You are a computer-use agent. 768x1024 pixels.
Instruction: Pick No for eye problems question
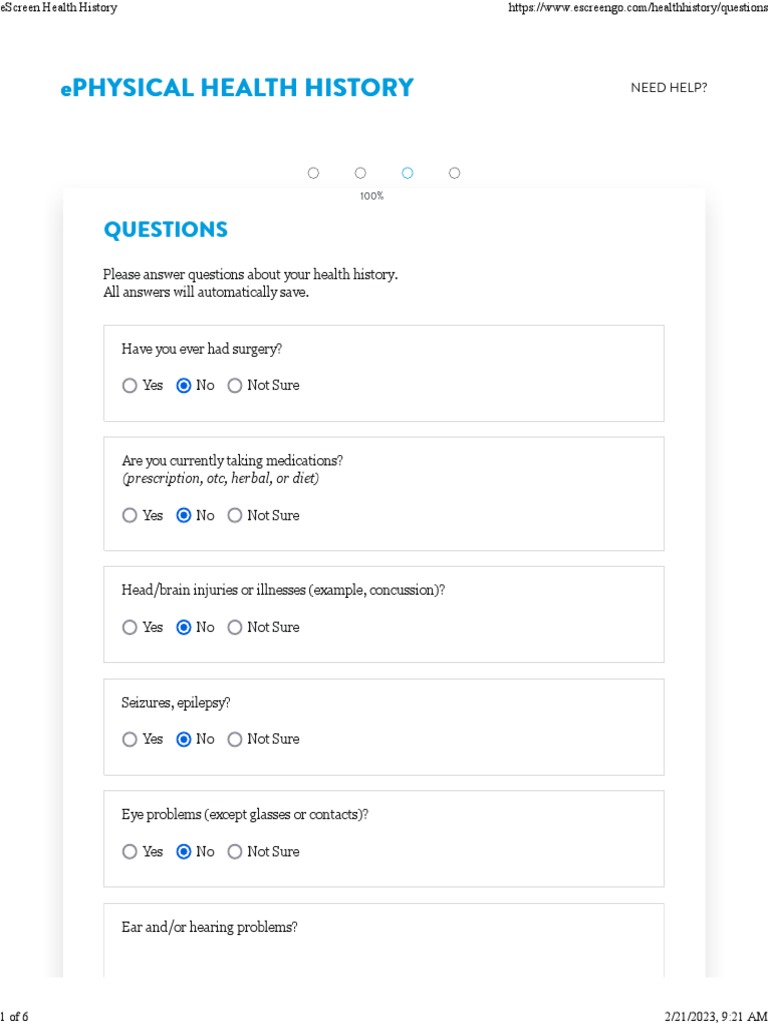tap(183, 852)
